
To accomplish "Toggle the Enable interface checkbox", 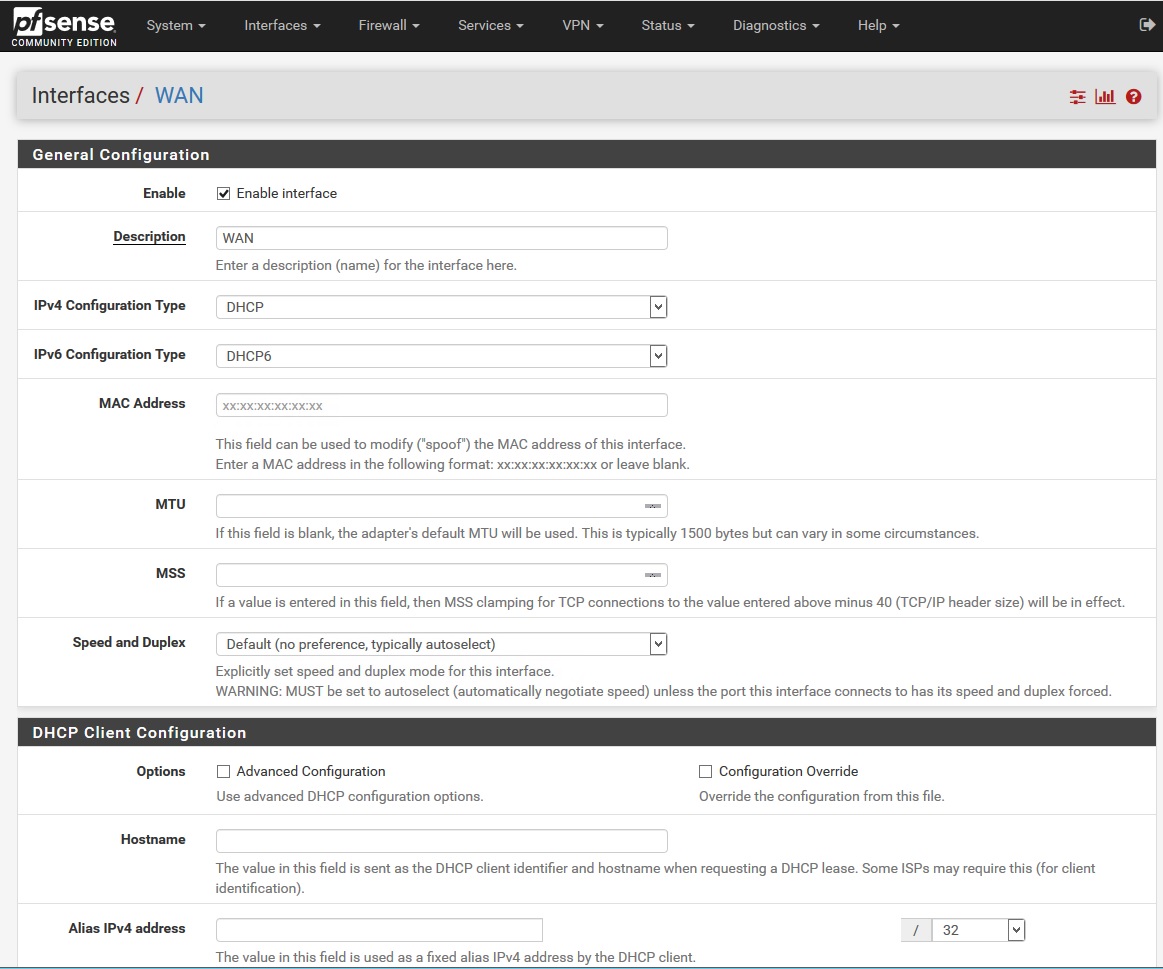I will 223,194.
